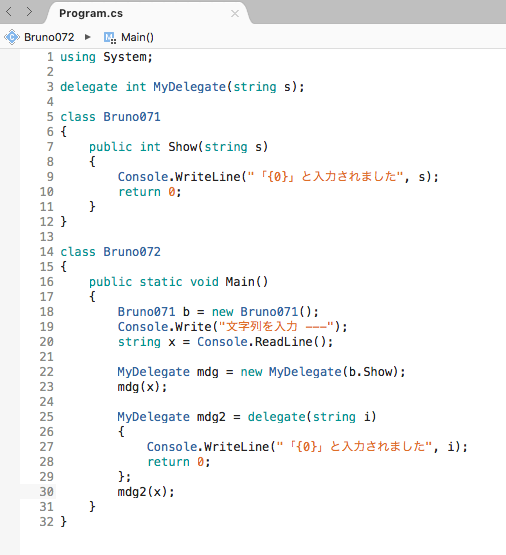Click 'MyDelegate mdg = new MyDelegate(b.Show);' line
The width and height of the screenshot is (506, 555).
[x=261, y=372]
